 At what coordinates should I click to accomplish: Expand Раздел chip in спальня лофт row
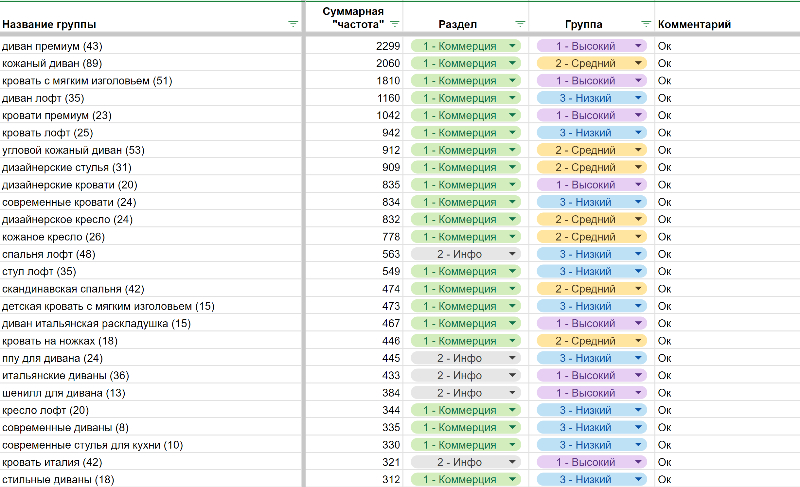coord(512,254)
